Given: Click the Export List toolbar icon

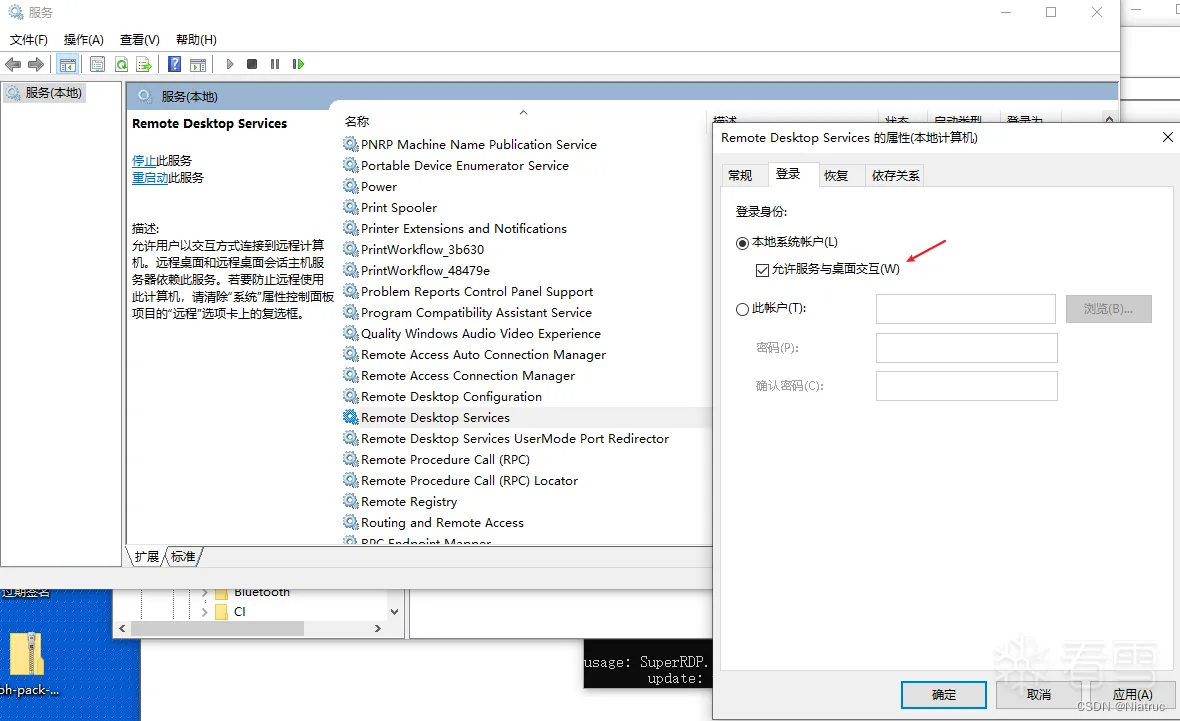Looking at the screenshot, I should tap(144, 65).
